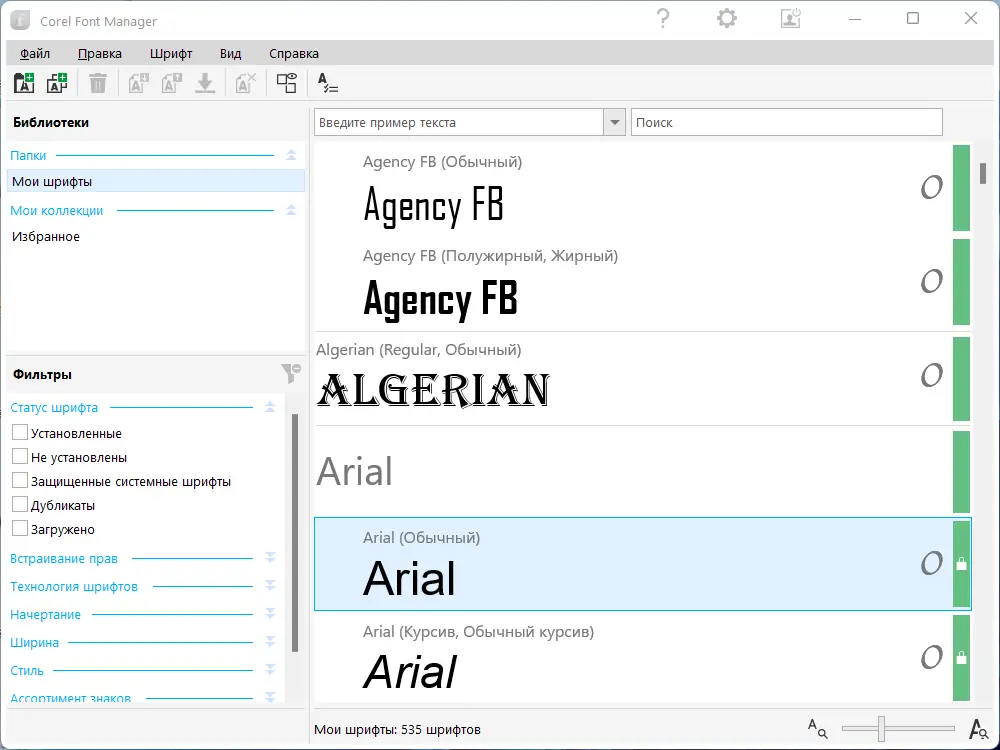Click the font list vertical scrollbar
The image size is (1000, 750).
pyautogui.click(x=983, y=173)
